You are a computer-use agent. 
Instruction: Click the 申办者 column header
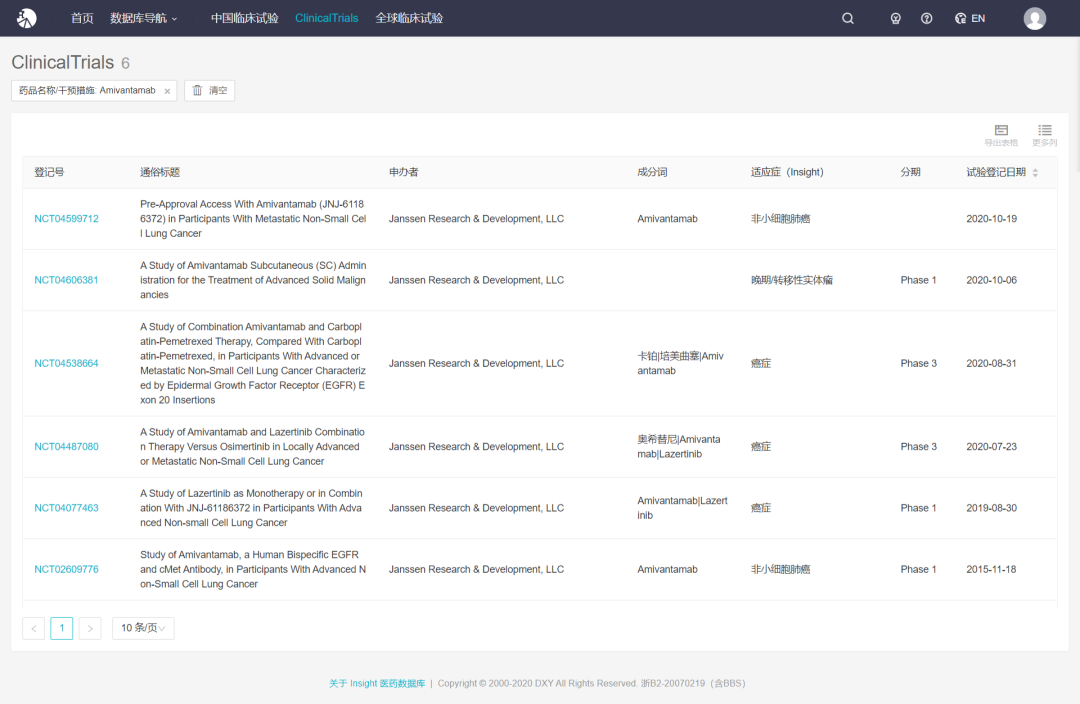[404, 172]
